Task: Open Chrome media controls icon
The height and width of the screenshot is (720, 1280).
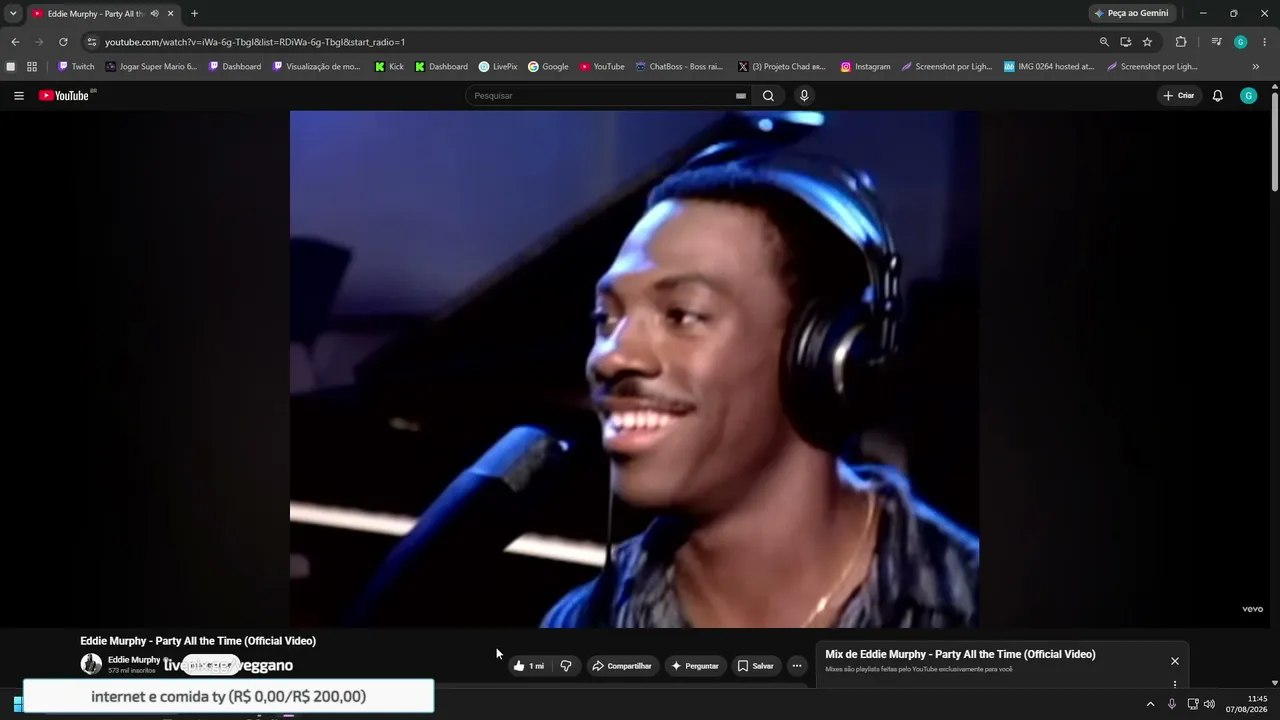Action: coord(1216,42)
